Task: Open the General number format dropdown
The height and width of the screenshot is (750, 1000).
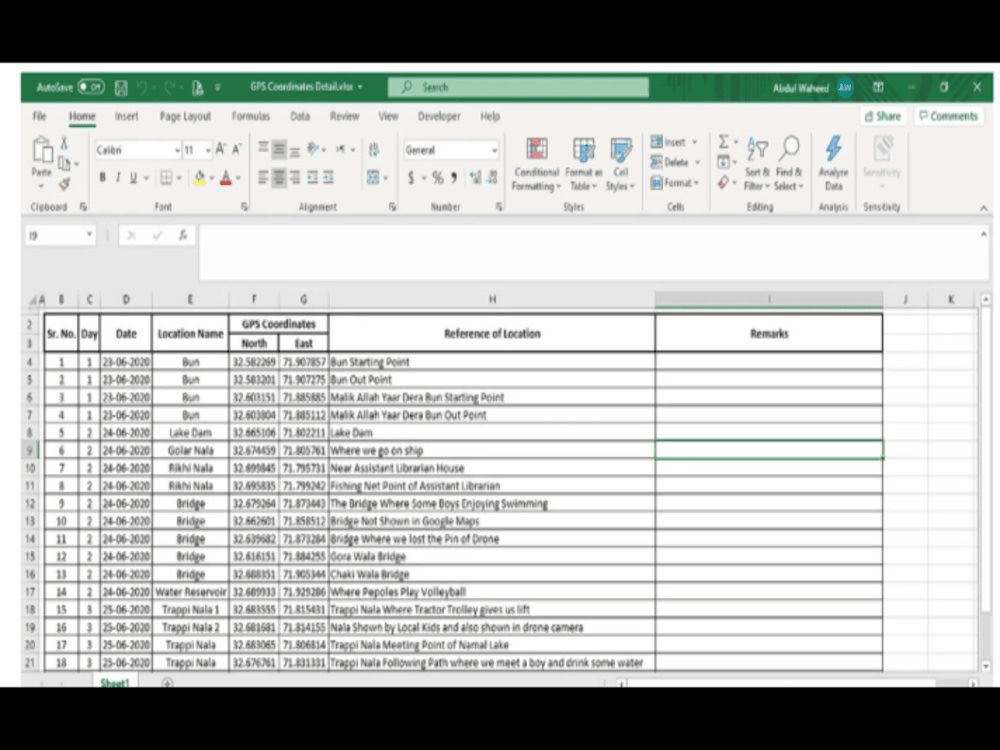Action: click(494, 151)
